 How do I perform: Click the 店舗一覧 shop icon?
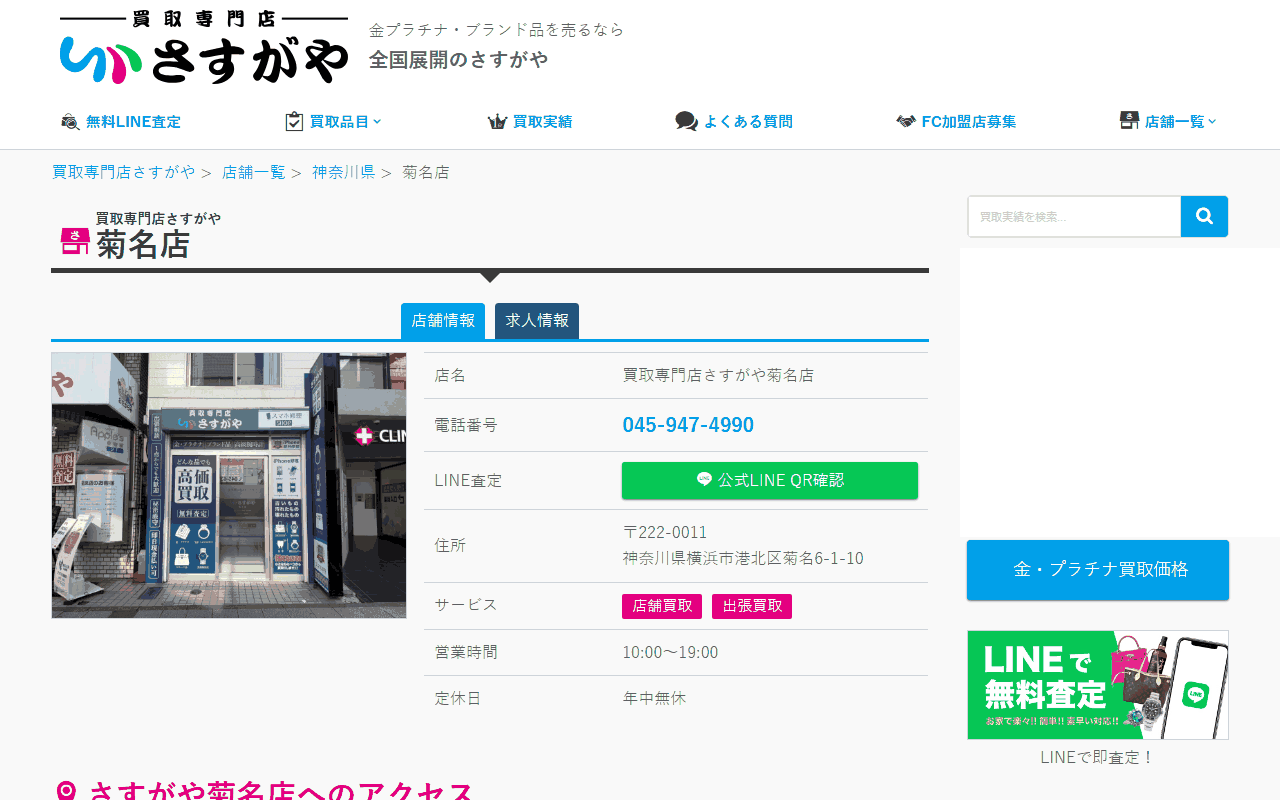[1129, 121]
